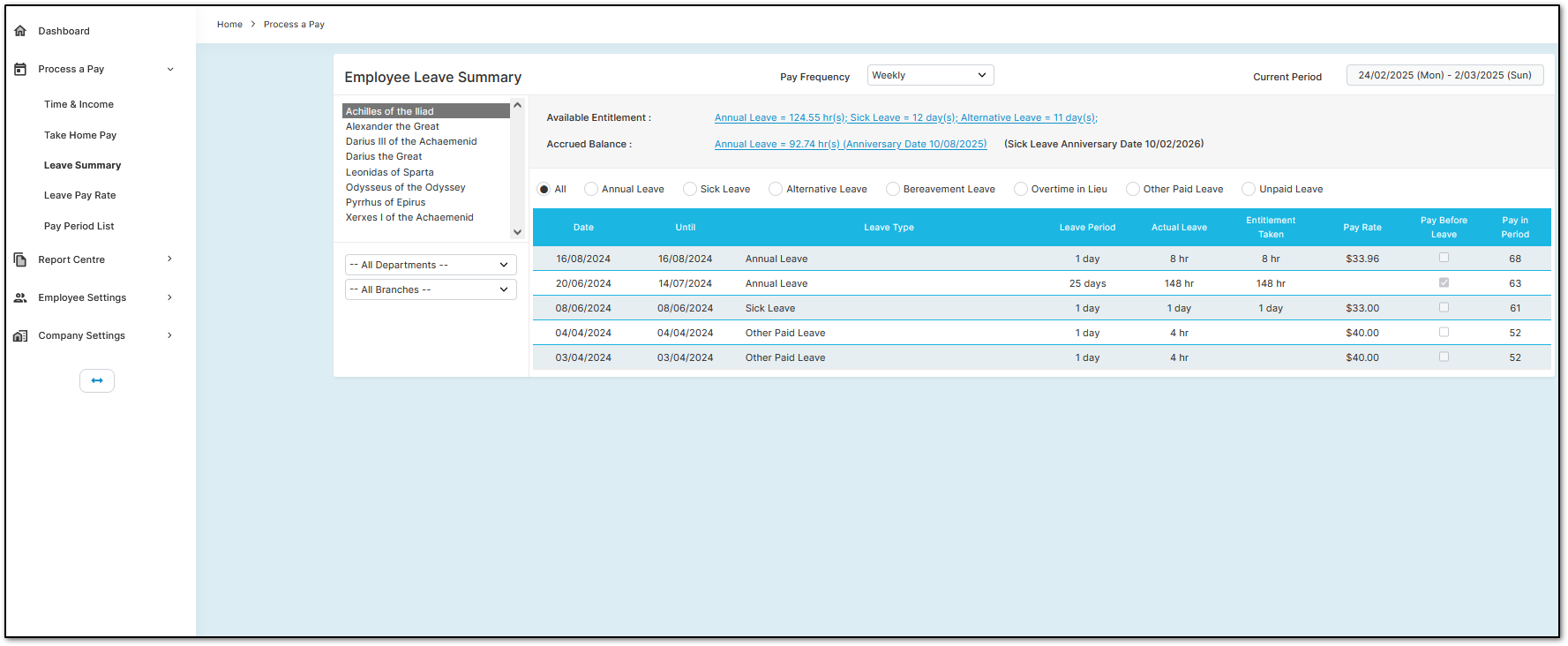Select the Sick Leave radio filter
Viewport: 1568px width, 646px height.
[690, 189]
